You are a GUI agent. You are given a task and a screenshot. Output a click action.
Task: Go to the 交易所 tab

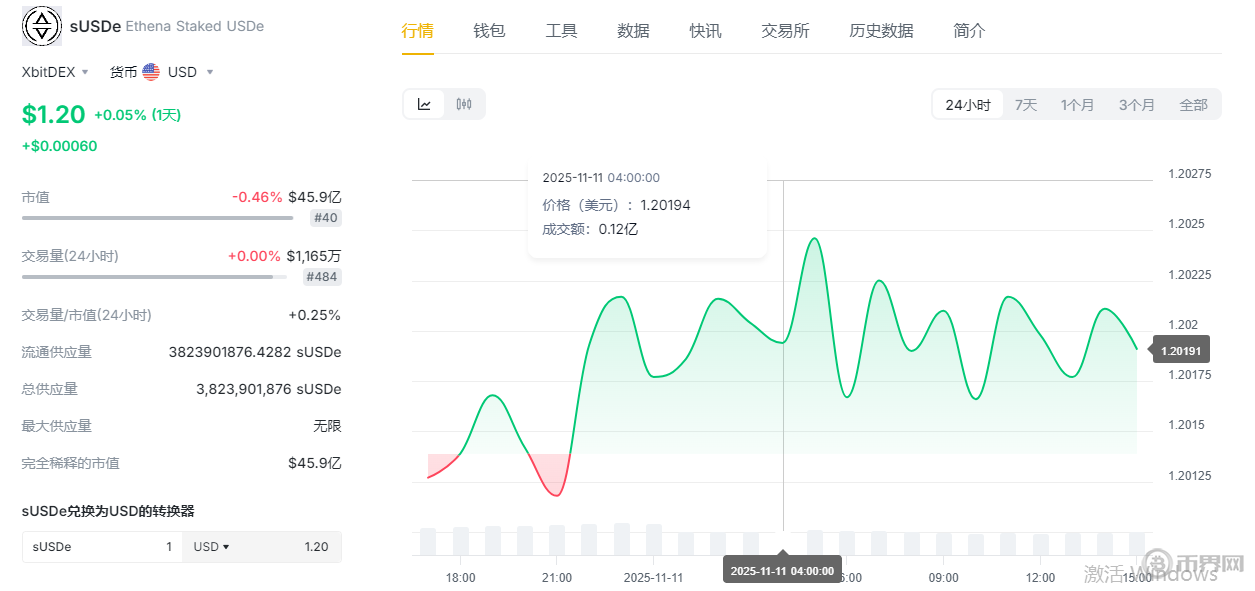786,30
